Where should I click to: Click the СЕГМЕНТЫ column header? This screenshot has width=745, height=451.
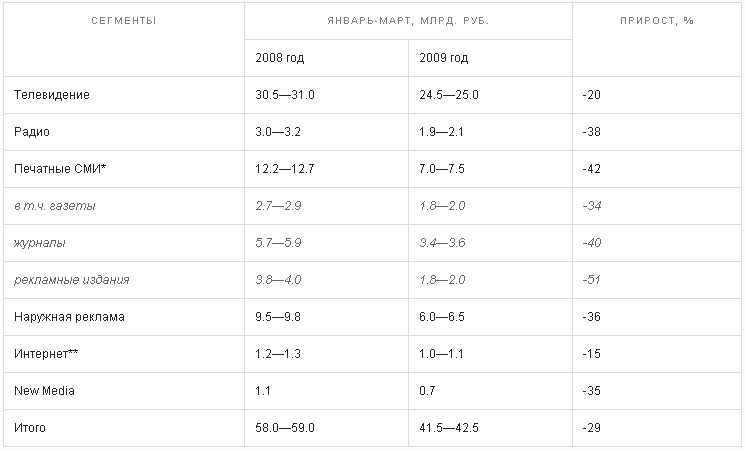click(124, 21)
